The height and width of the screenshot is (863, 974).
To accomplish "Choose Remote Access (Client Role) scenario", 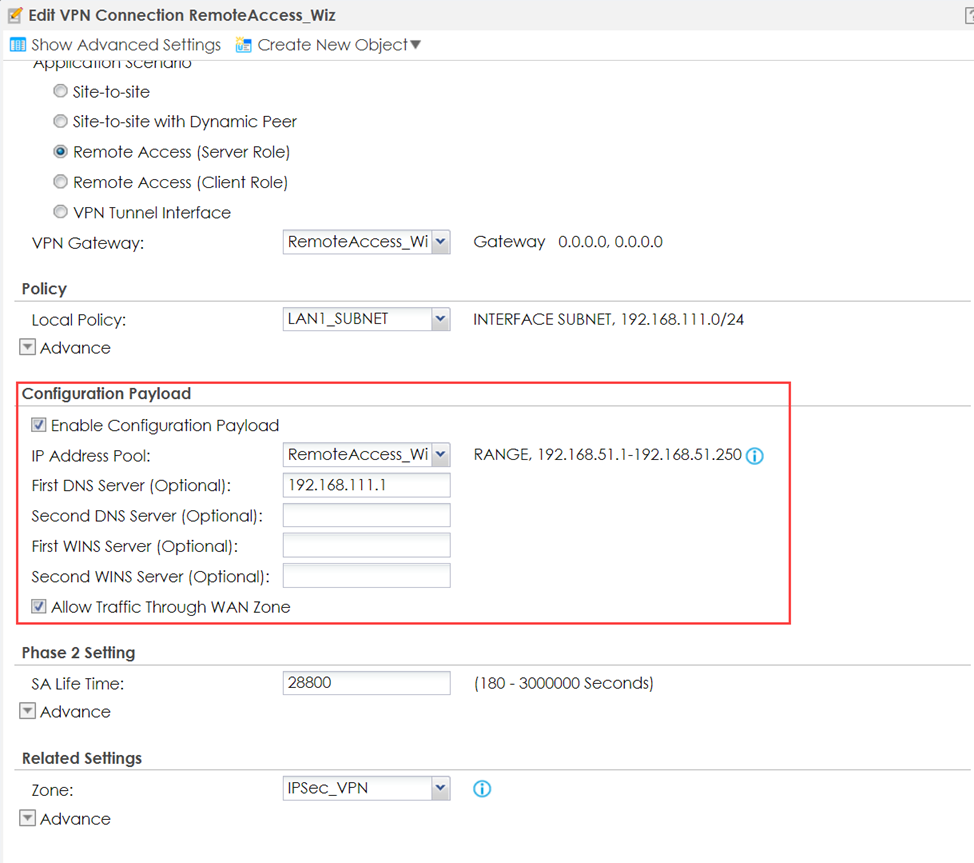I will click(61, 182).
